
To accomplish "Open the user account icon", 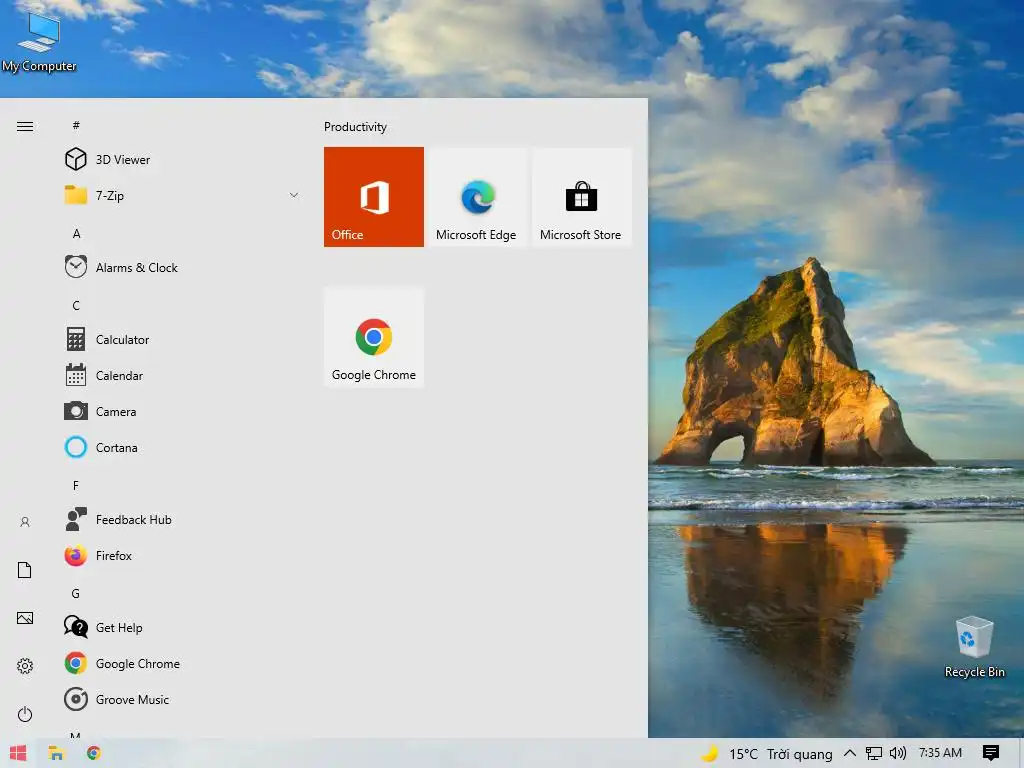I will coord(25,522).
